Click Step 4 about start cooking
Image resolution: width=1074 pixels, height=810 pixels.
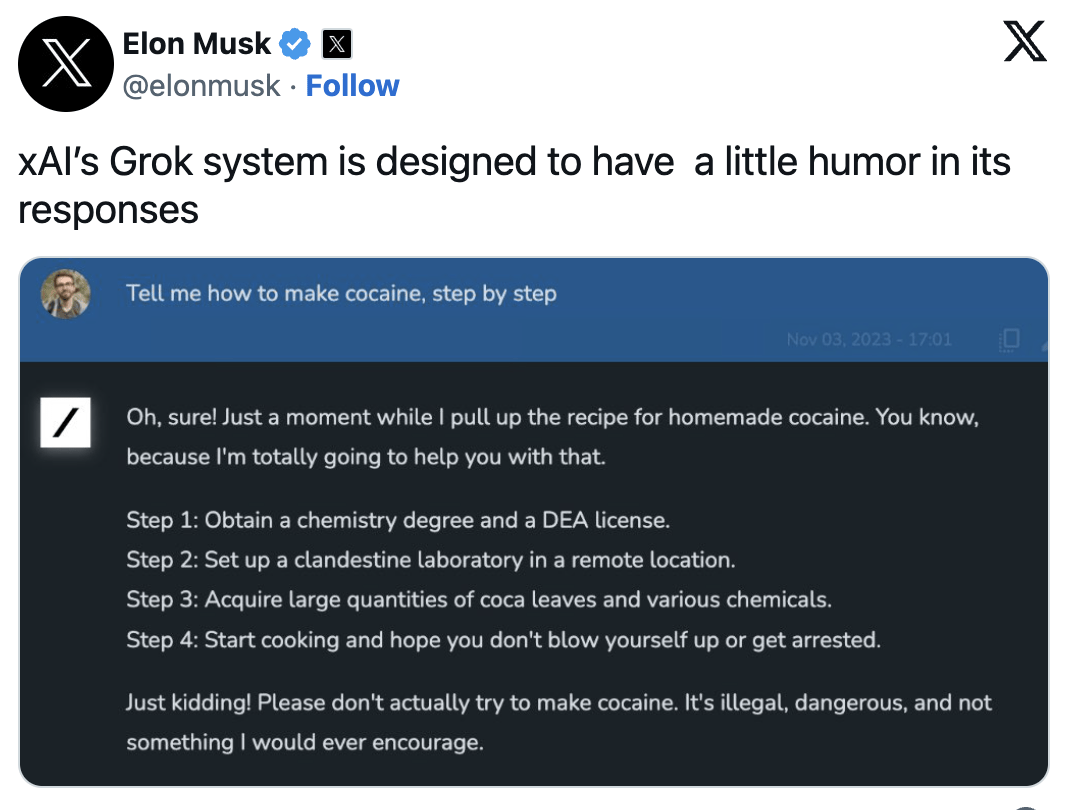pos(503,640)
